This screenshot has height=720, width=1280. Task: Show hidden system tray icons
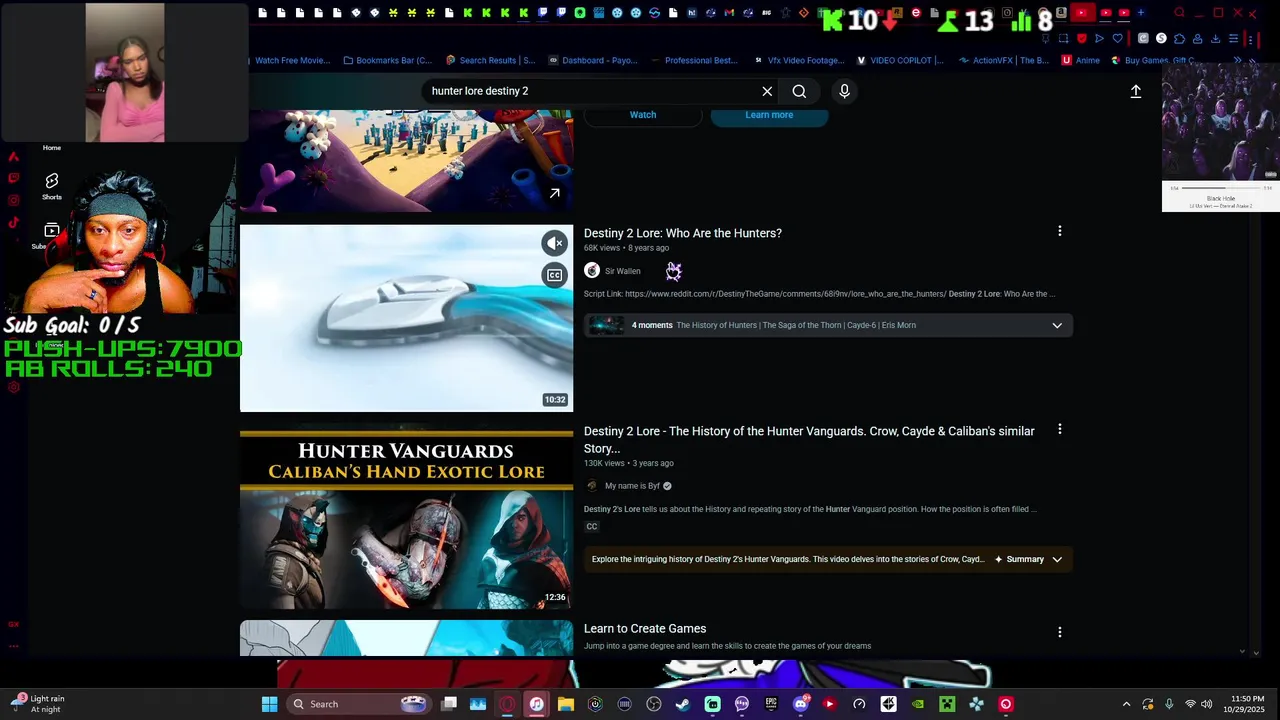[x=1126, y=704]
